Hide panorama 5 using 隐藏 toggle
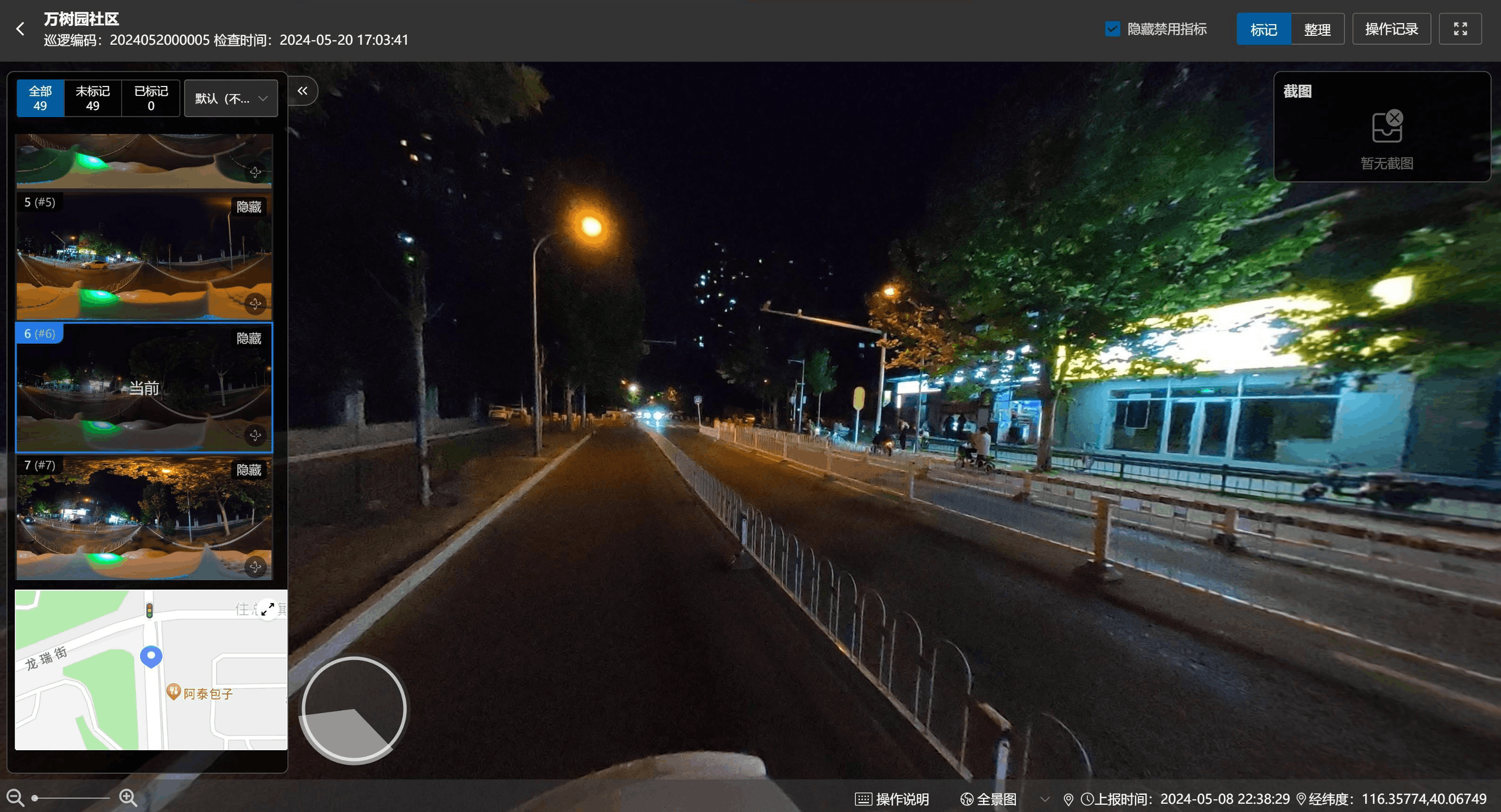 tap(248, 207)
